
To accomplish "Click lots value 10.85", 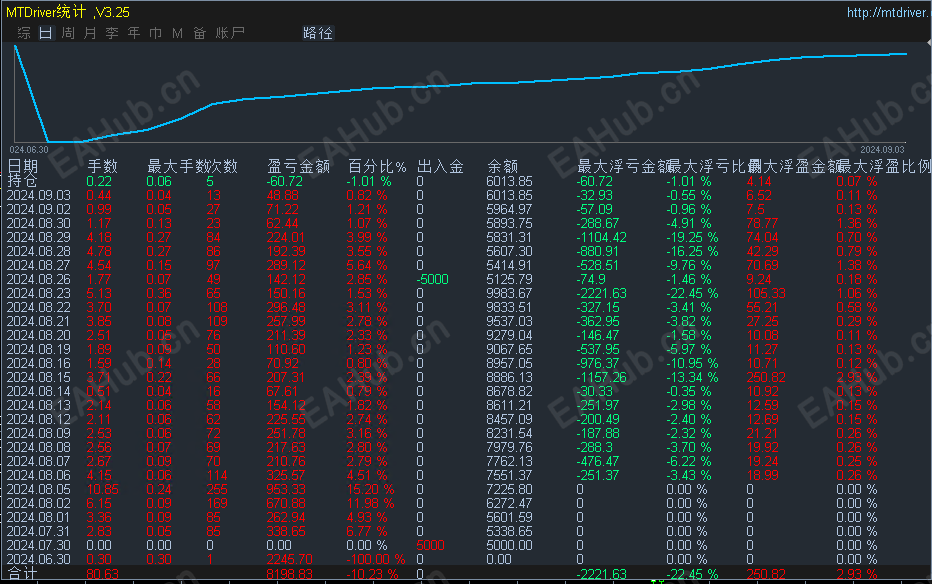I will 102,490.
